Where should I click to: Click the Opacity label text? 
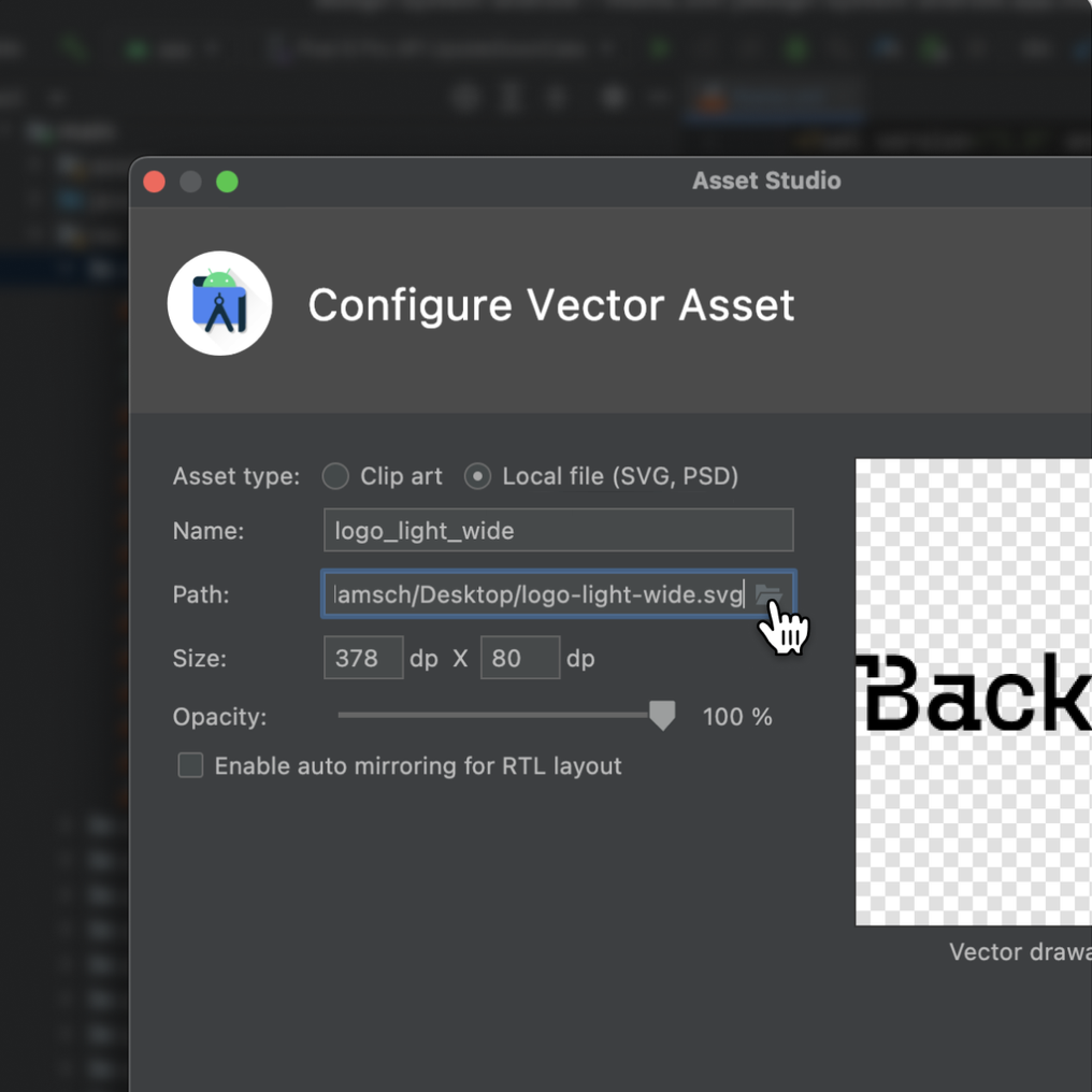219,717
